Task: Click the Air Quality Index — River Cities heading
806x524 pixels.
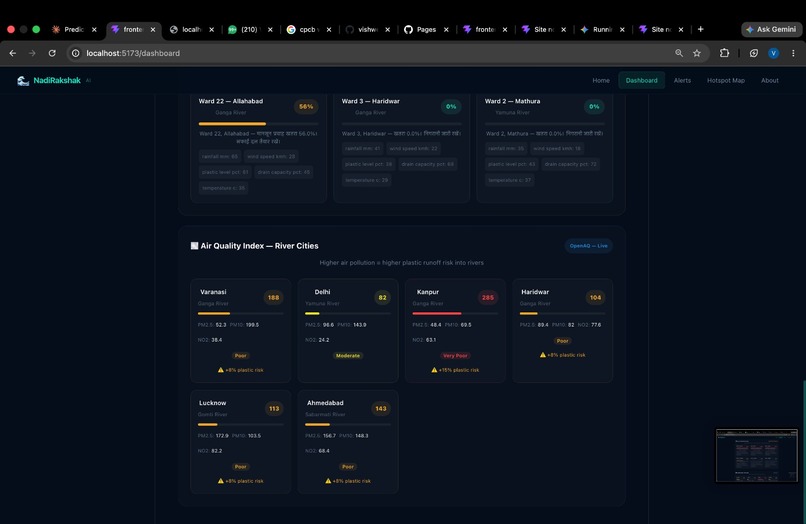Action: (x=260, y=246)
